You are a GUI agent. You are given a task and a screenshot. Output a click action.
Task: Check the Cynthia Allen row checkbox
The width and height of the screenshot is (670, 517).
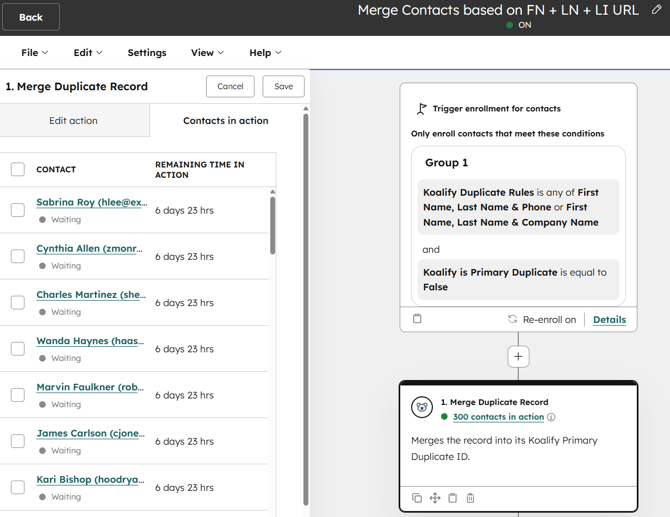tap(18, 256)
